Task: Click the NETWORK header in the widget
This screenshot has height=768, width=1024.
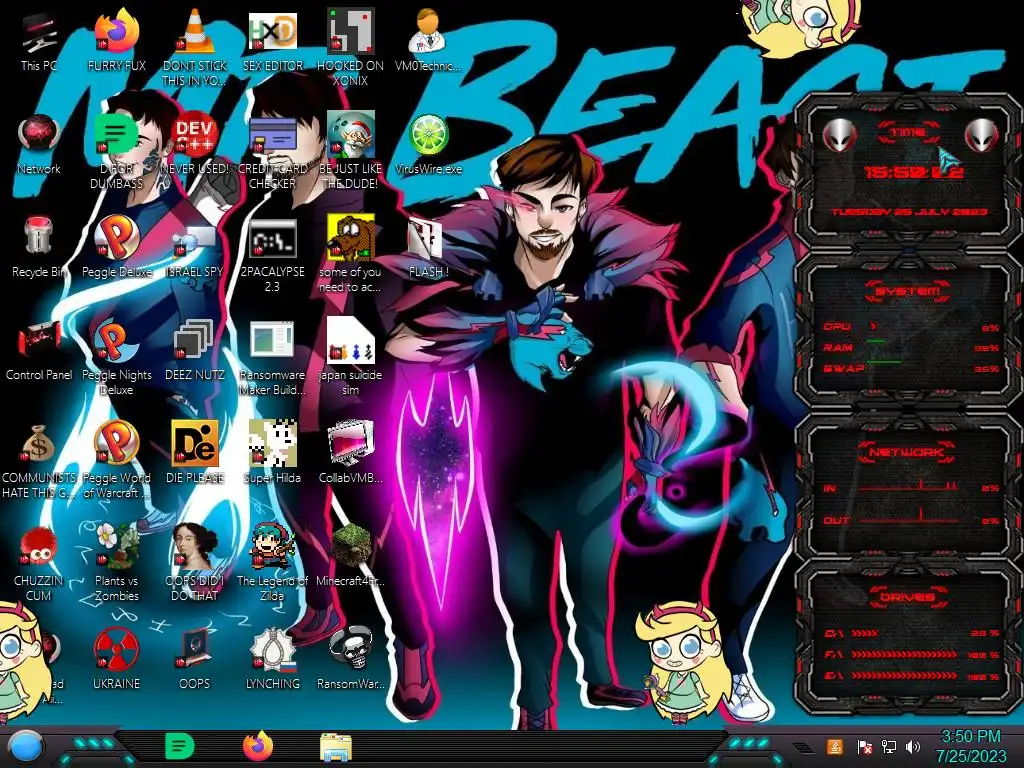Action: tap(907, 451)
